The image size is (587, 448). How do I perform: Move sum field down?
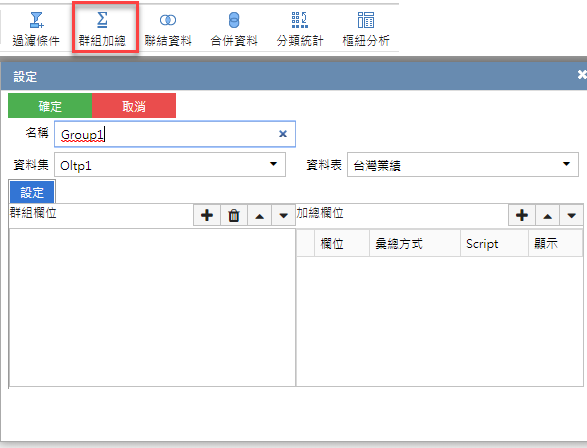(x=571, y=215)
